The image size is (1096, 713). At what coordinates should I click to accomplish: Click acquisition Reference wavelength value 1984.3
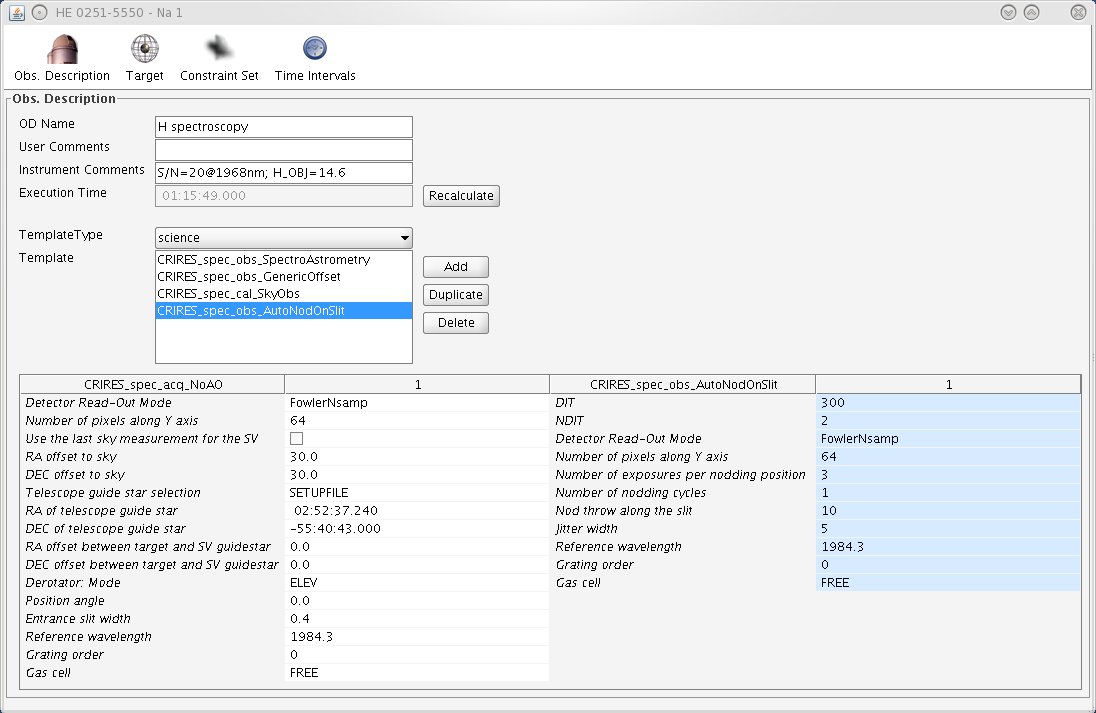[417, 637]
